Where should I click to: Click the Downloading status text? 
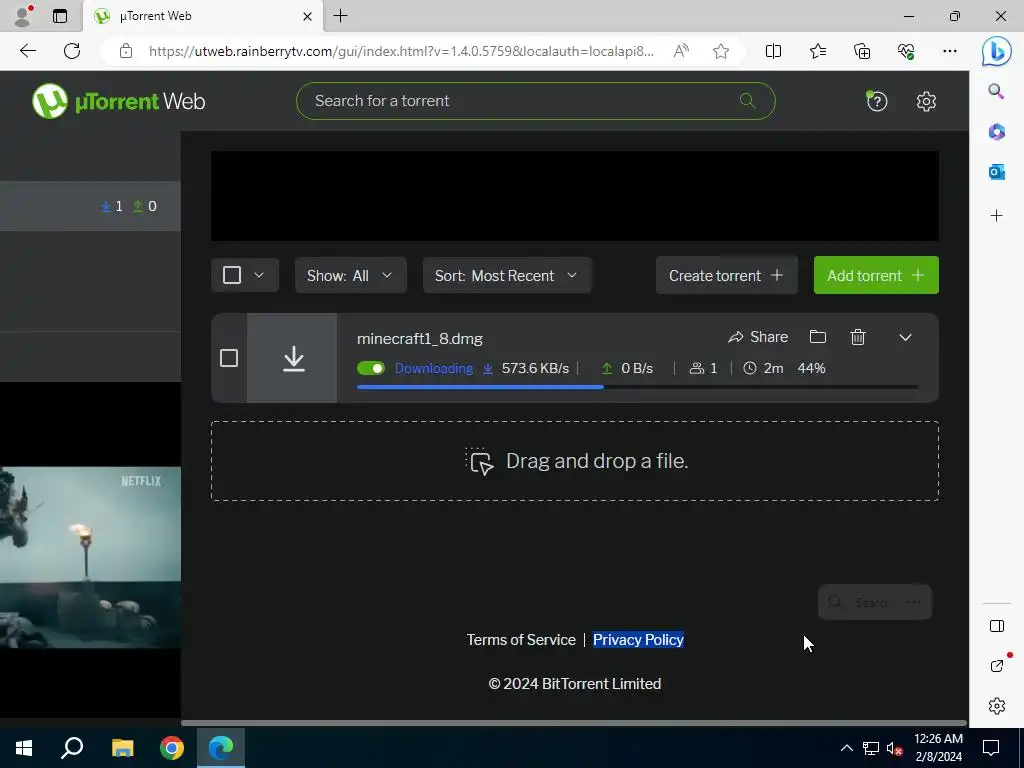[434, 368]
